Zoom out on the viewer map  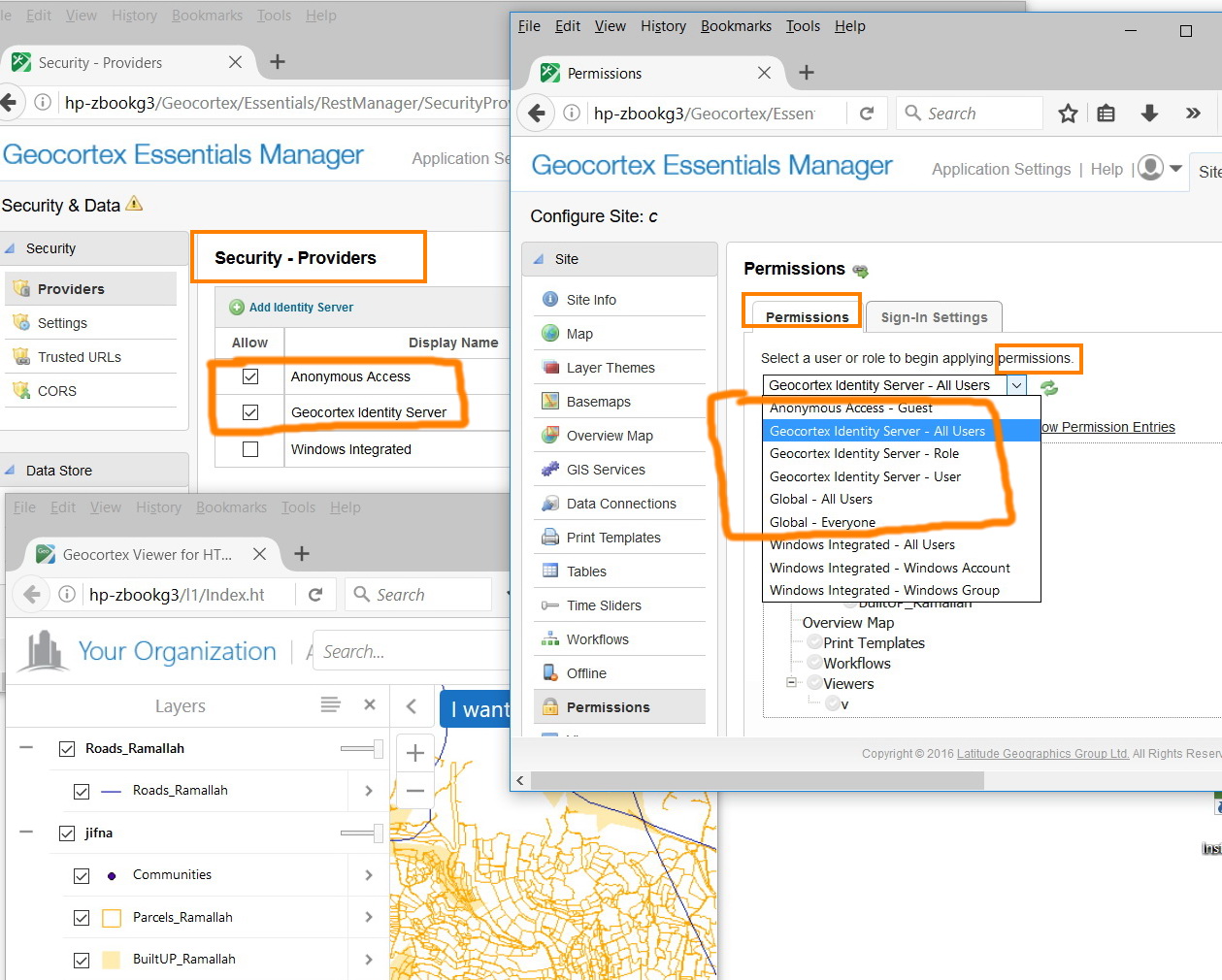click(415, 791)
